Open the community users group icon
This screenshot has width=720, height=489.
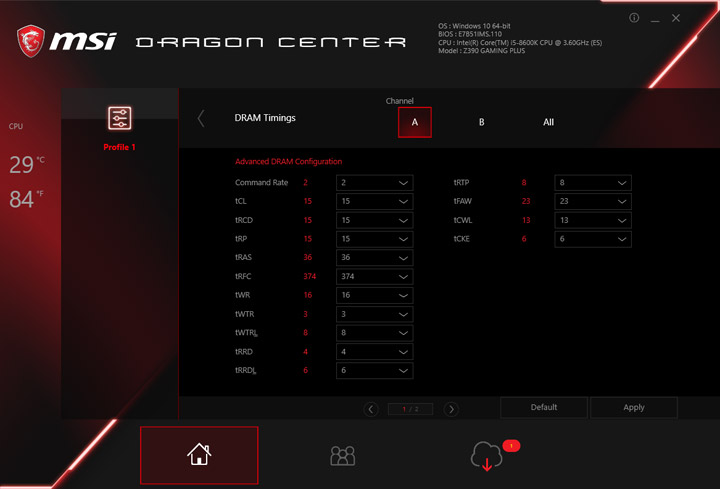click(x=343, y=455)
